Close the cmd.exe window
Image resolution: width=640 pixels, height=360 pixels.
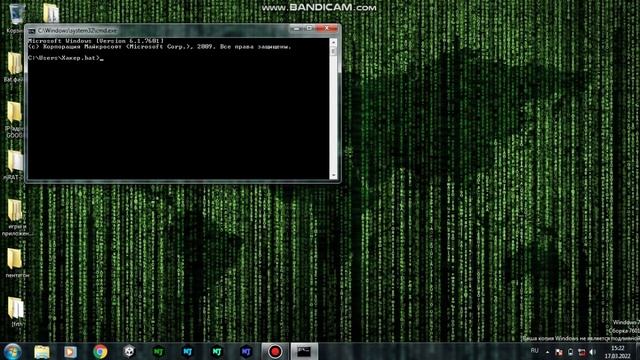pyautogui.click(x=327, y=29)
